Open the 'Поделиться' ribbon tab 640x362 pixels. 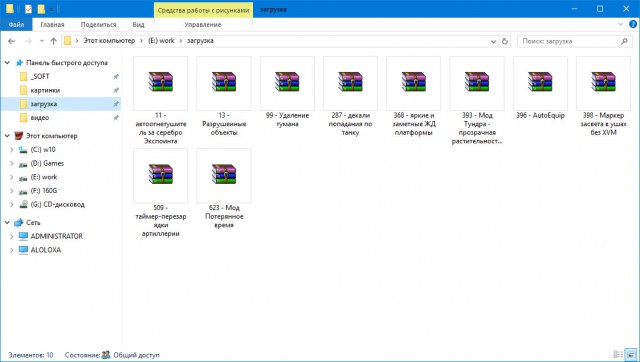[x=98, y=24]
